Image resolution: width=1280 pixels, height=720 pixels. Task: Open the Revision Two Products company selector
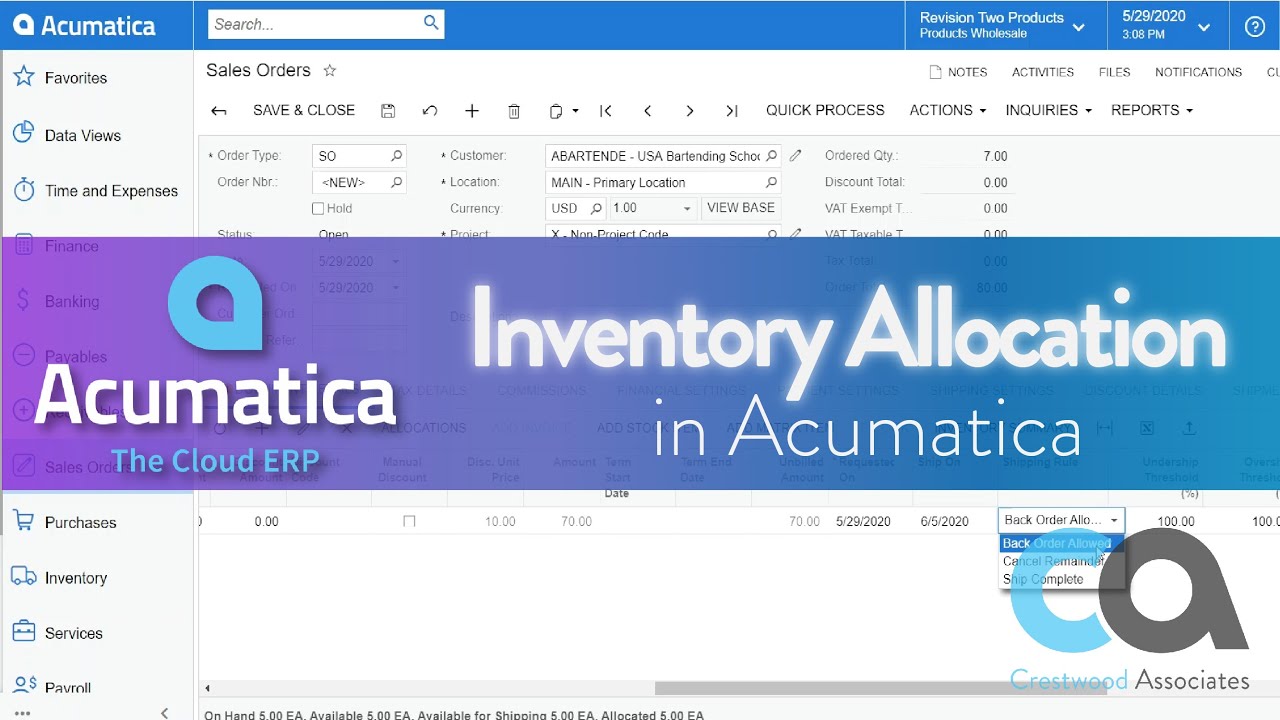click(x=1003, y=26)
